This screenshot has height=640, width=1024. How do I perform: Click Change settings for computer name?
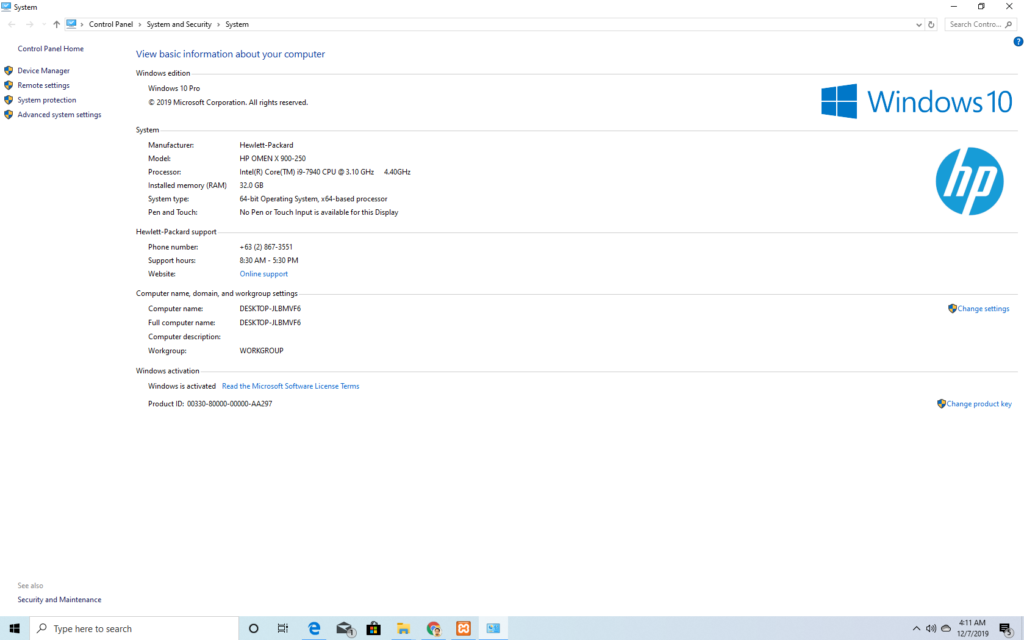point(983,309)
